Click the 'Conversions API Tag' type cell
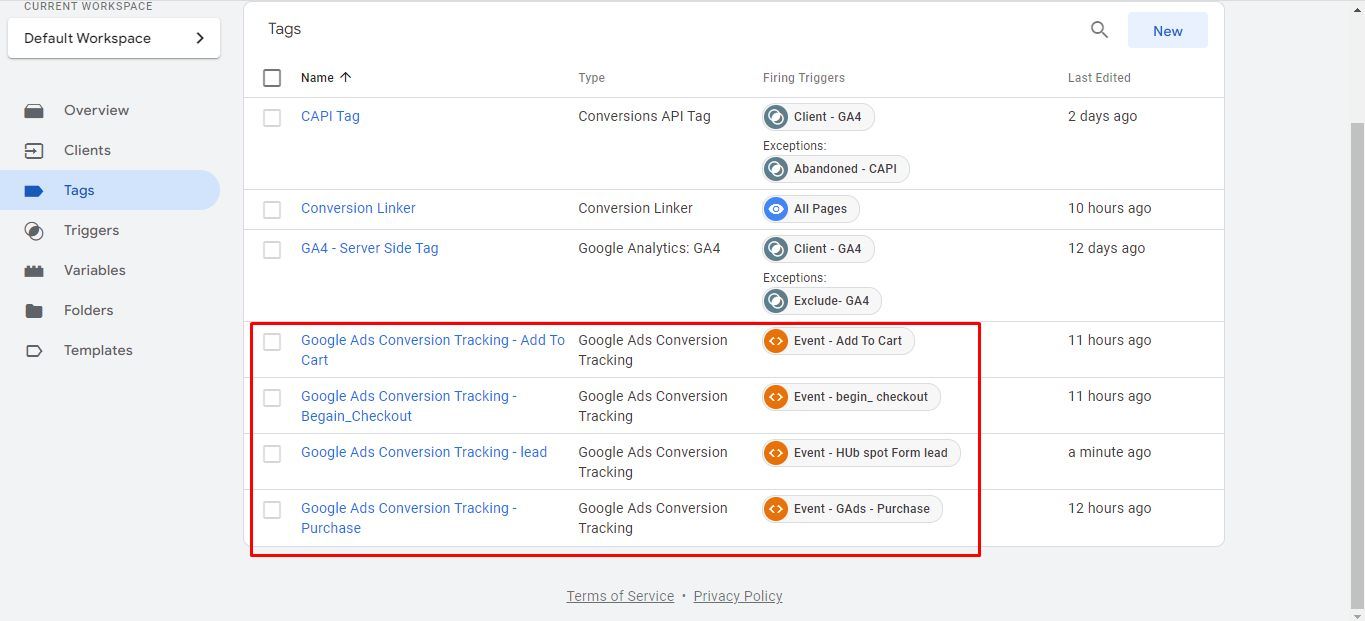Image resolution: width=1365 pixels, height=621 pixels. click(x=644, y=116)
